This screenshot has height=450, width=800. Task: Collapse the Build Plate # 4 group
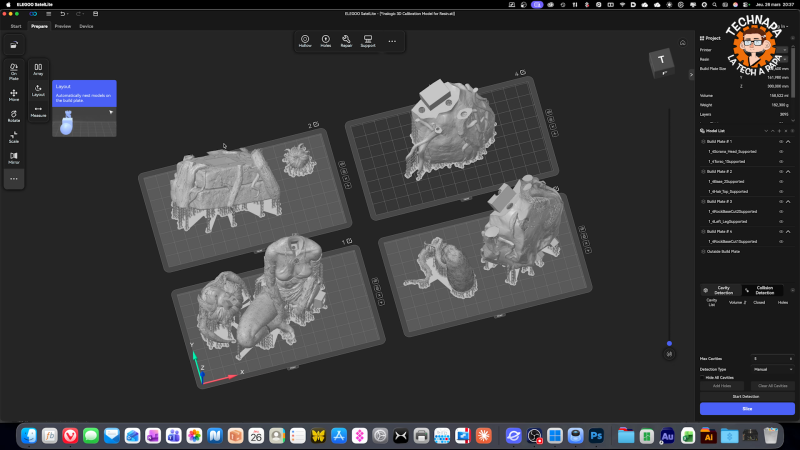tap(788, 232)
